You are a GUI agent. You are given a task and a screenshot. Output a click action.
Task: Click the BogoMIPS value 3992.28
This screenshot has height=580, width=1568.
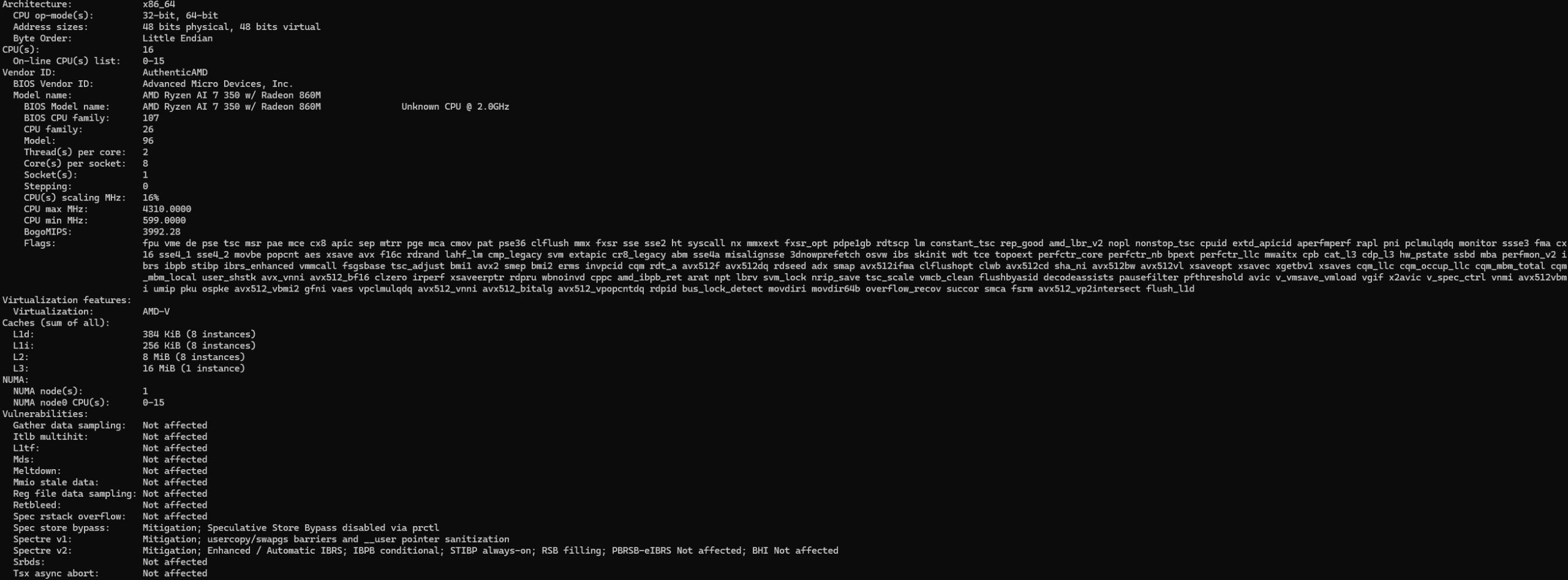[x=161, y=232]
